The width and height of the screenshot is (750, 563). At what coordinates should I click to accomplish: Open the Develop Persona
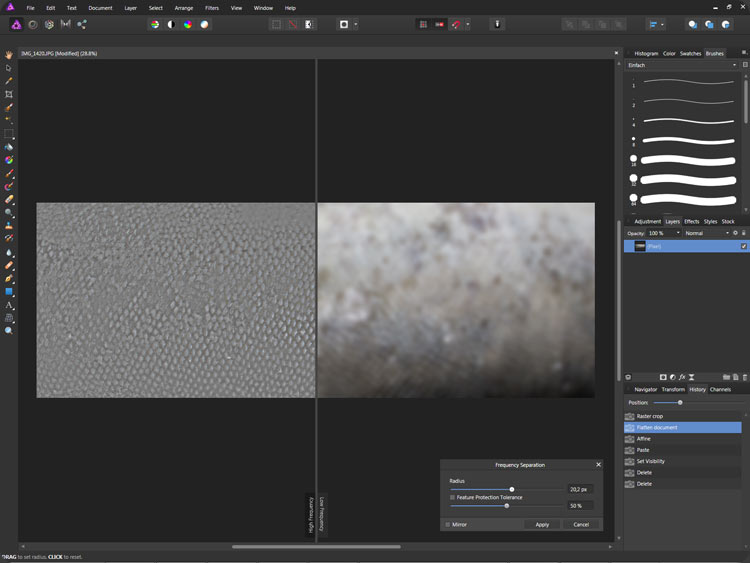(49, 24)
